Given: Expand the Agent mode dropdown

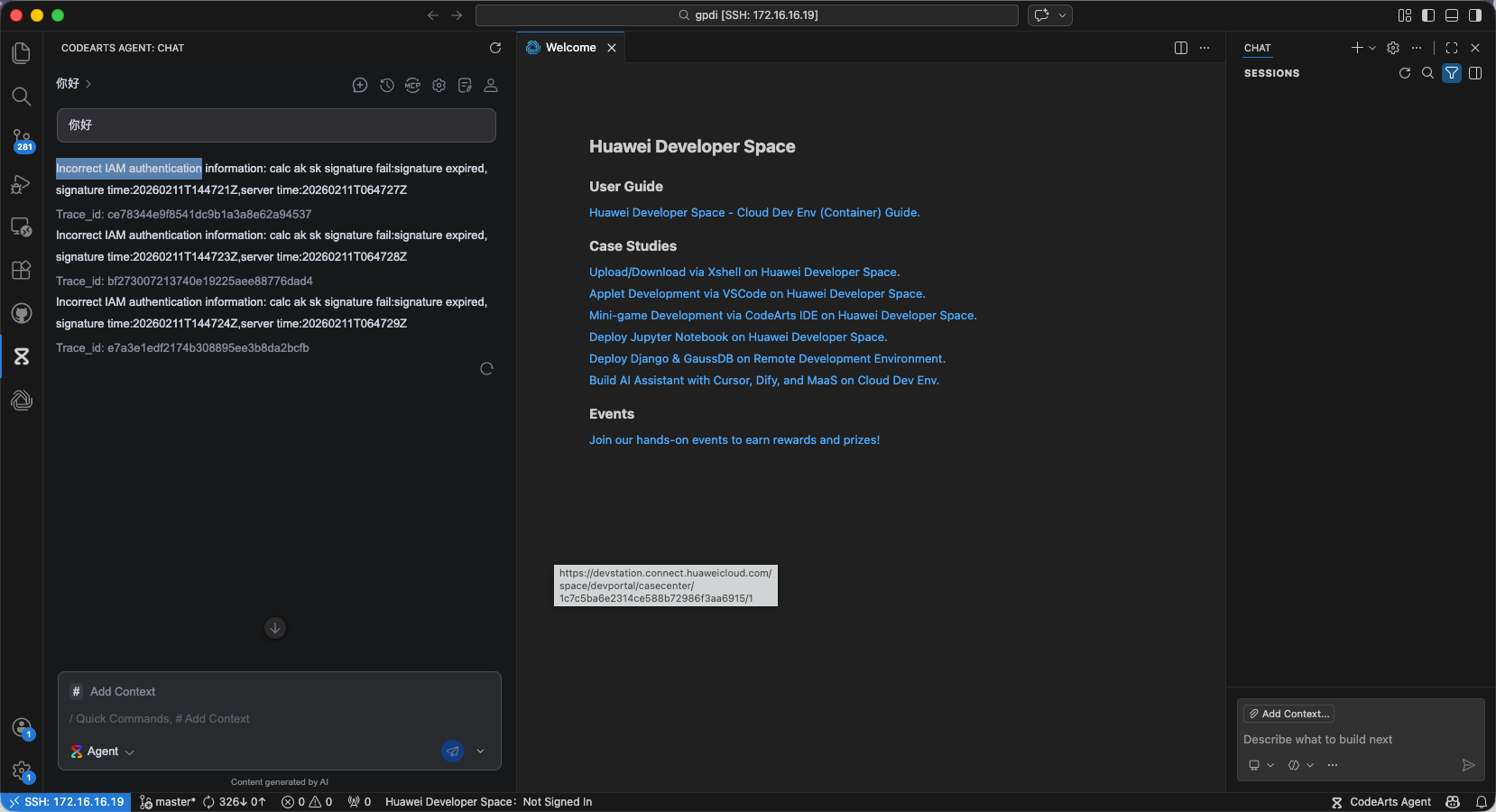Looking at the screenshot, I should point(103,752).
